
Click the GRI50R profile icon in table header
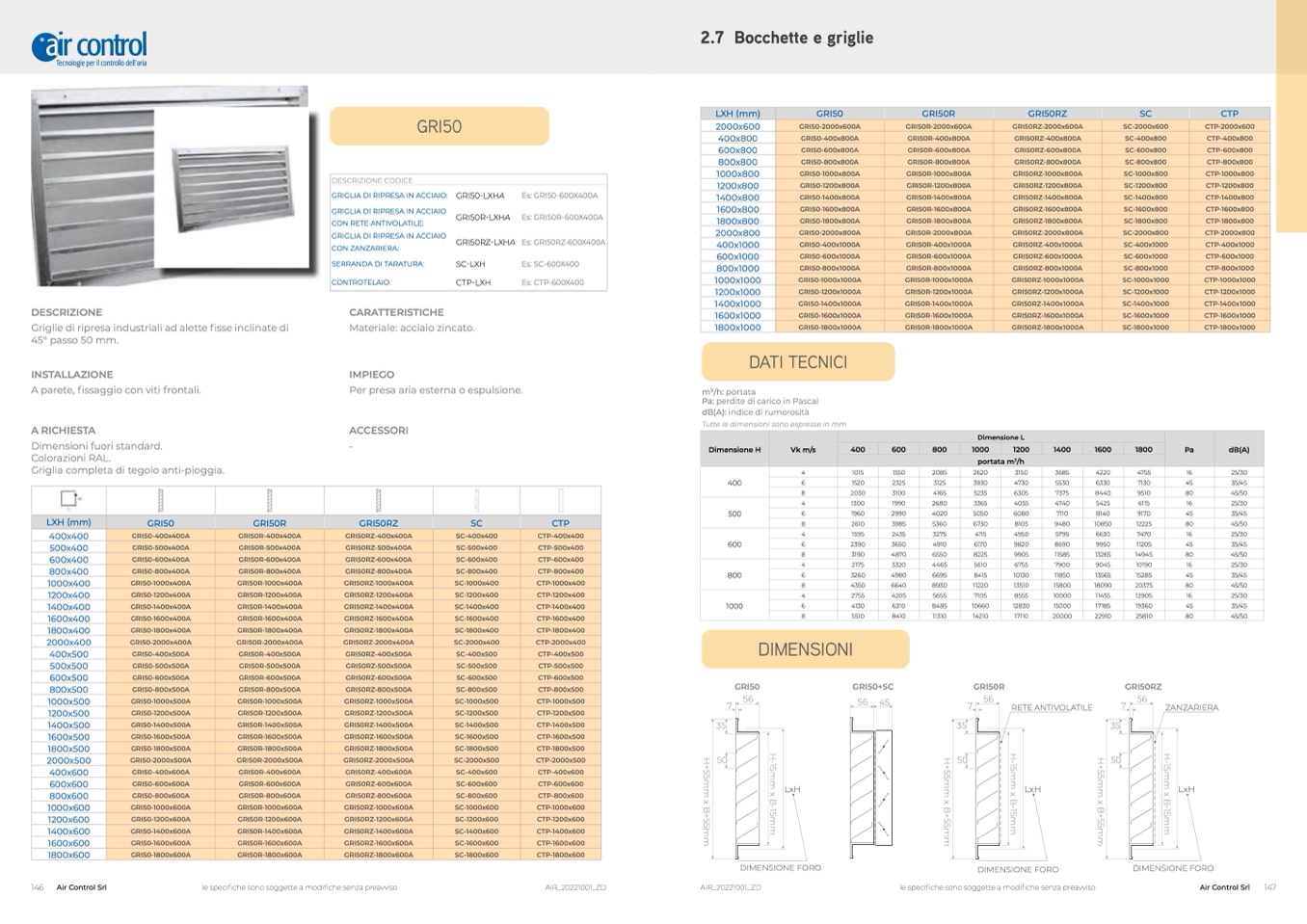tap(269, 500)
